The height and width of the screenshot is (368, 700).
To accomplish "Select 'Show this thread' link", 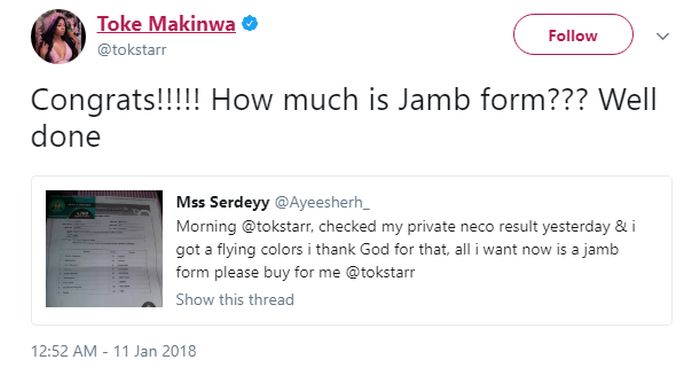I will (x=235, y=299).
